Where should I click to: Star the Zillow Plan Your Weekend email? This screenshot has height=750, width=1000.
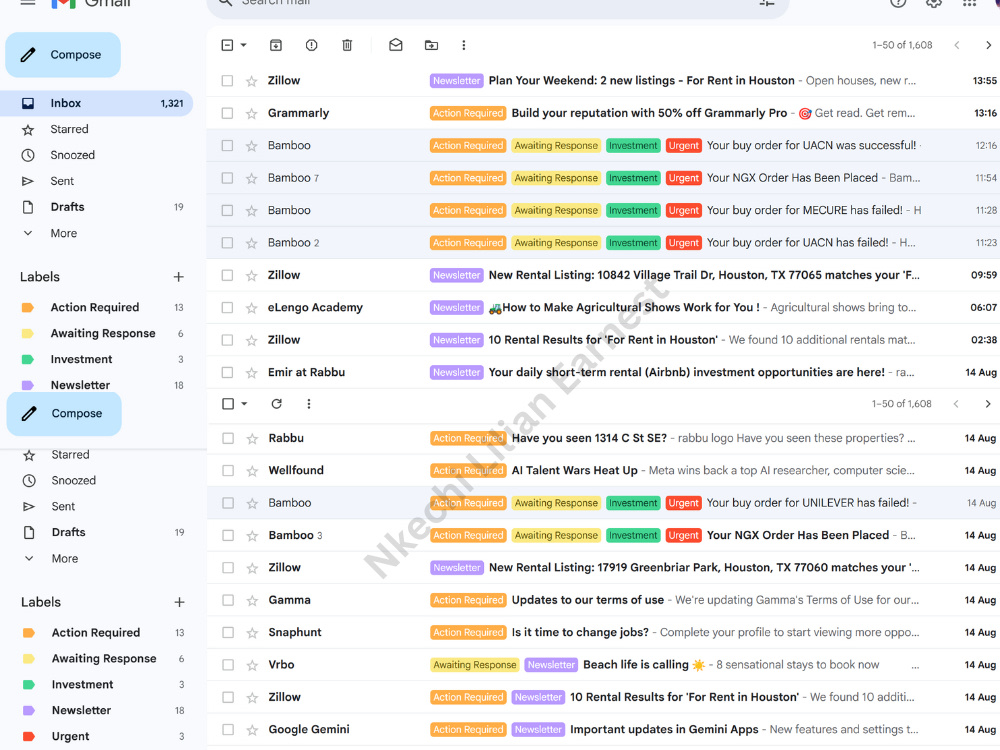coord(251,81)
